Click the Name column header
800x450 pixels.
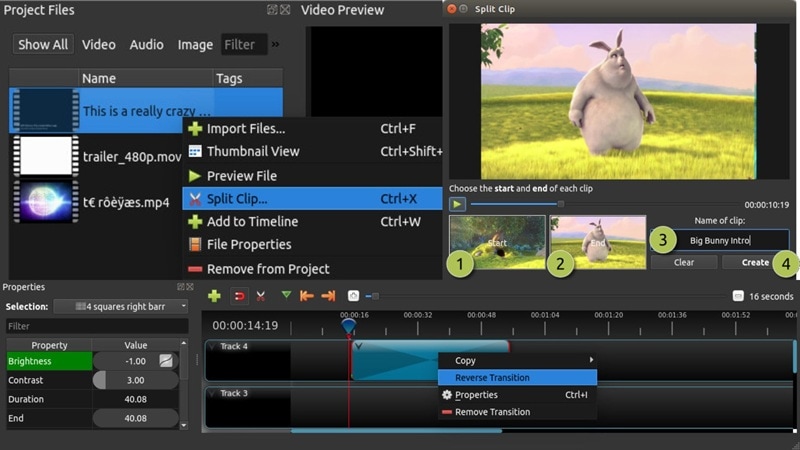coord(145,78)
